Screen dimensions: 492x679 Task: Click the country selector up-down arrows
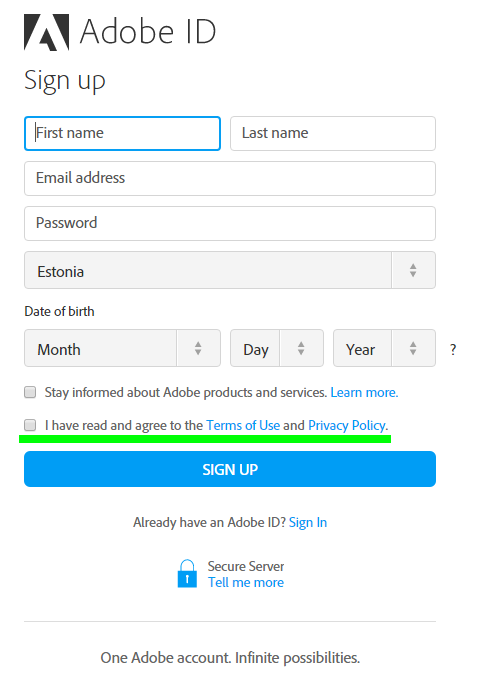pyautogui.click(x=413, y=270)
